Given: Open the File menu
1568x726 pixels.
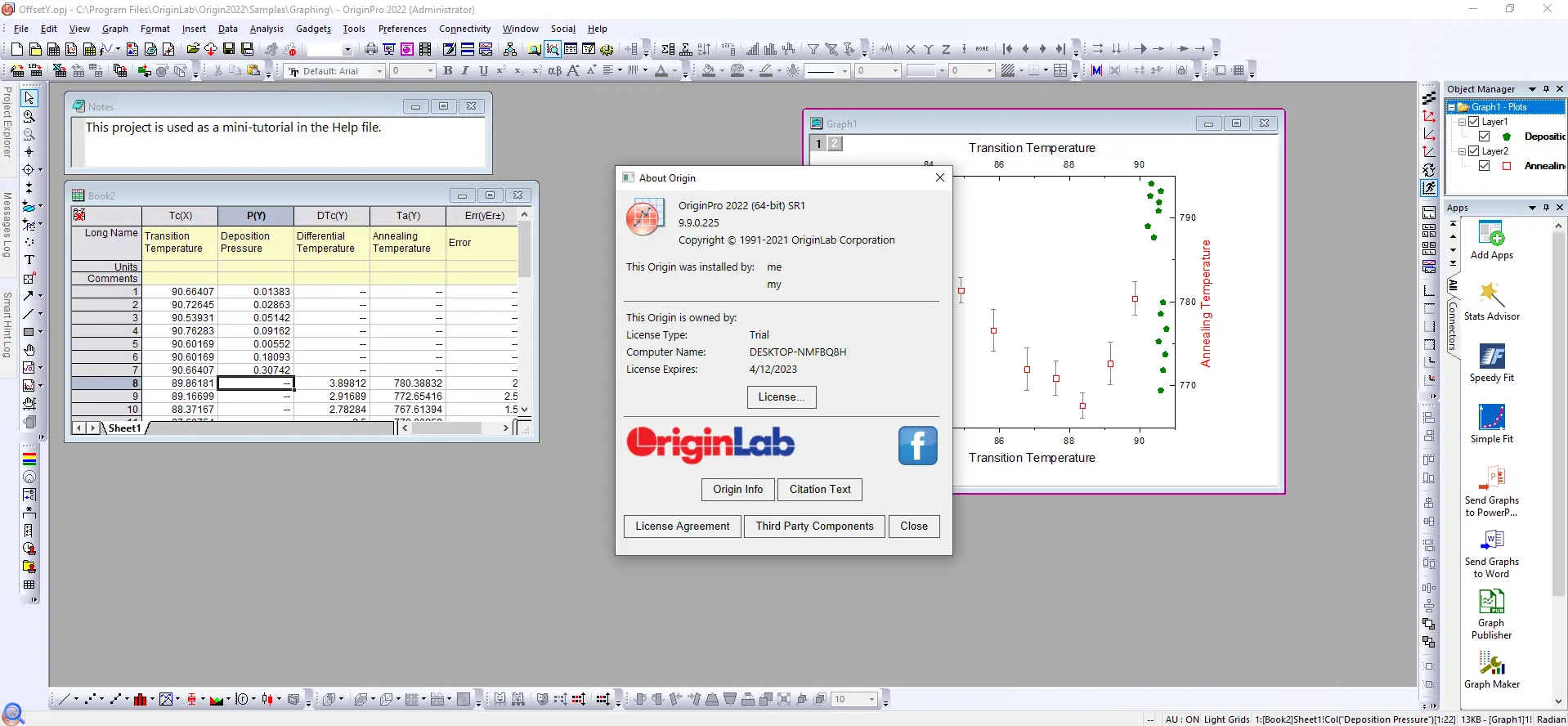Looking at the screenshot, I should click(21, 29).
